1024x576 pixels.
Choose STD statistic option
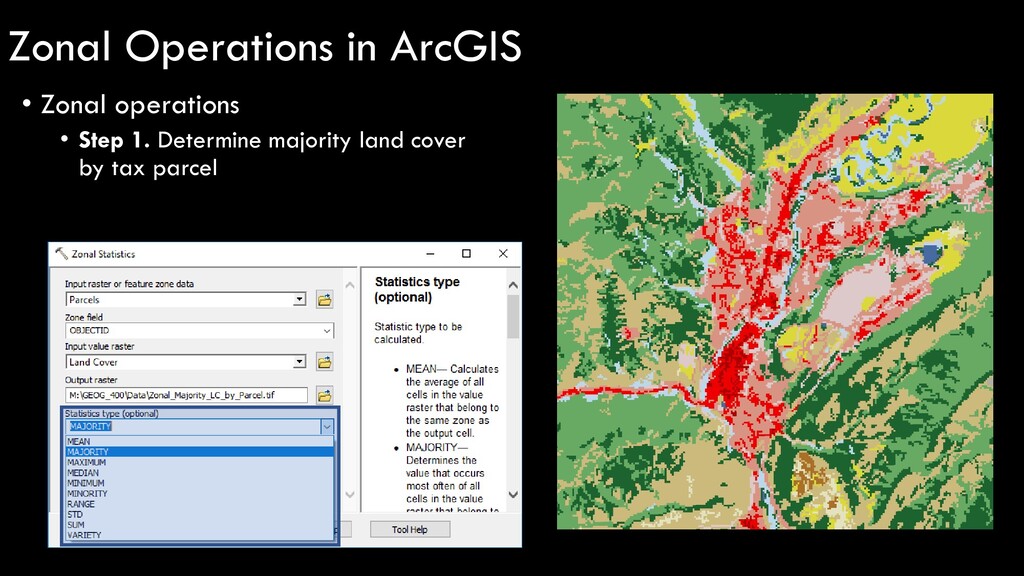pyautogui.click(x=199, y=515)
